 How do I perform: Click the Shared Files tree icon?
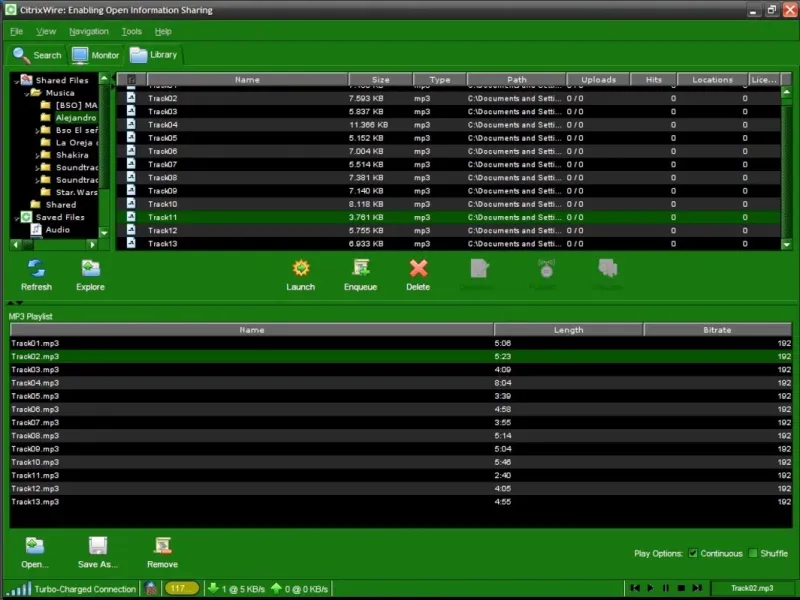27,80
